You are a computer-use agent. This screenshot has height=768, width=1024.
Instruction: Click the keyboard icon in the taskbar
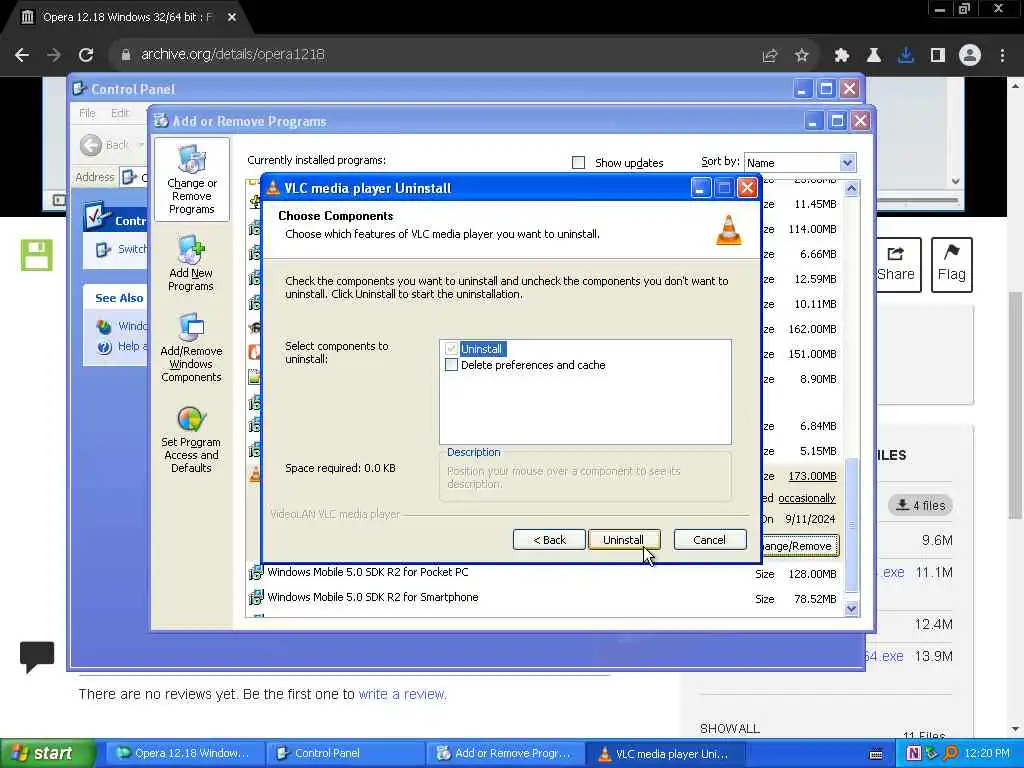click(x=876, y=754)
